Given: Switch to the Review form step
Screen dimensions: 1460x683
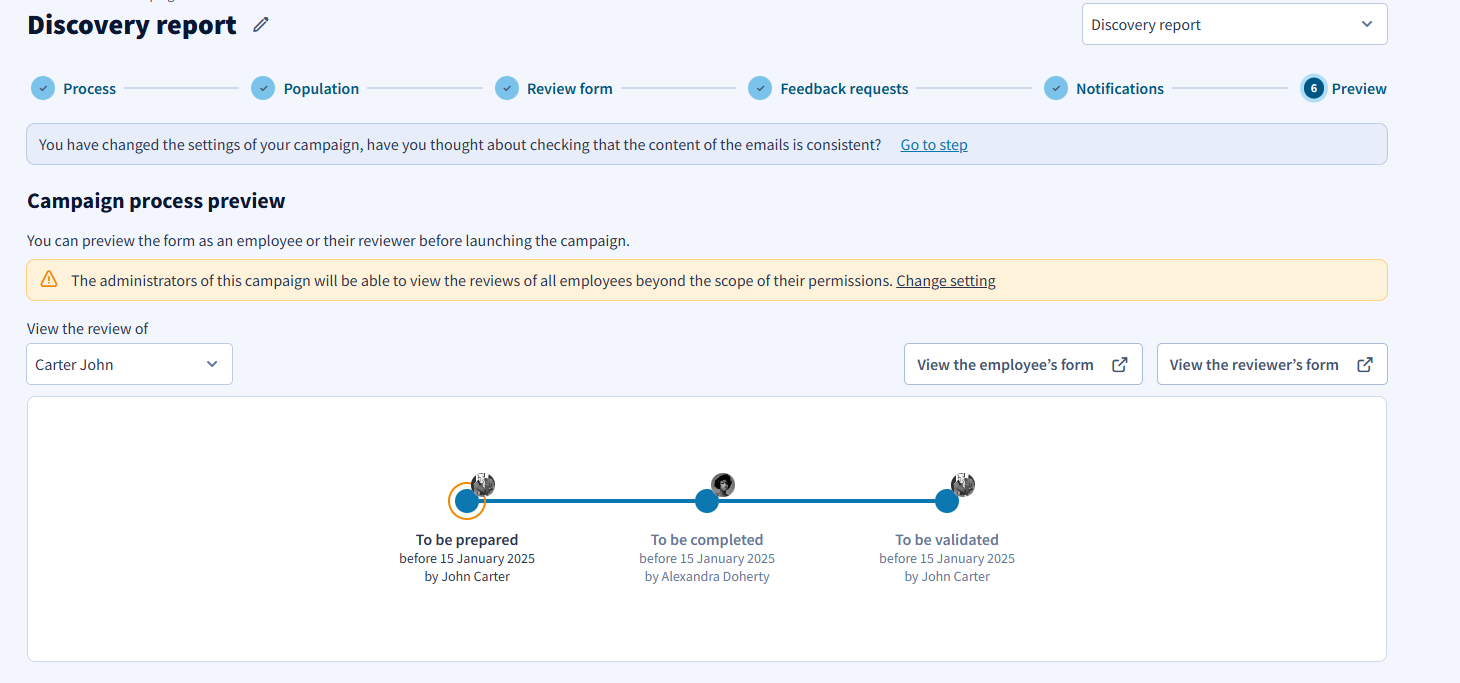Looking at the screenshot, I should pyautogui.click(x=570, y=88).
